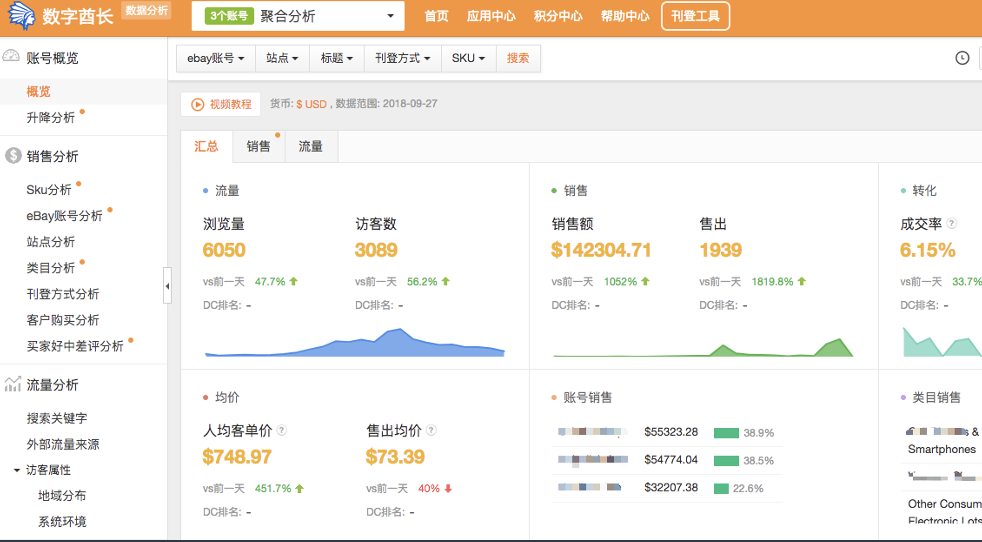Click help icon next to 售出均价
This screenshot has width=982, height=542.
(x=431, y=430)
